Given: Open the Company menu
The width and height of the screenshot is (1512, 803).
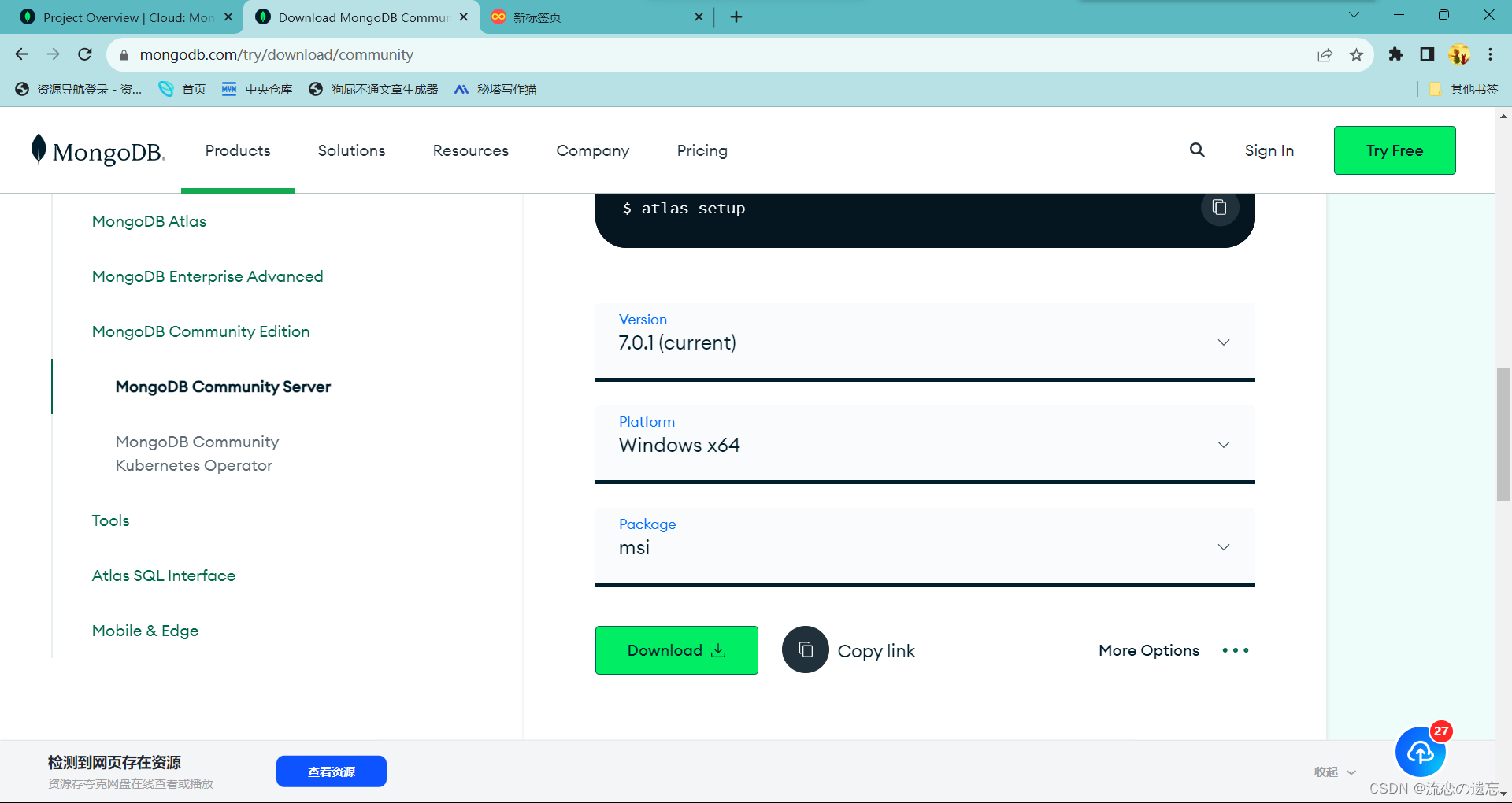Looking at the screenshot, I should point(593,150).
